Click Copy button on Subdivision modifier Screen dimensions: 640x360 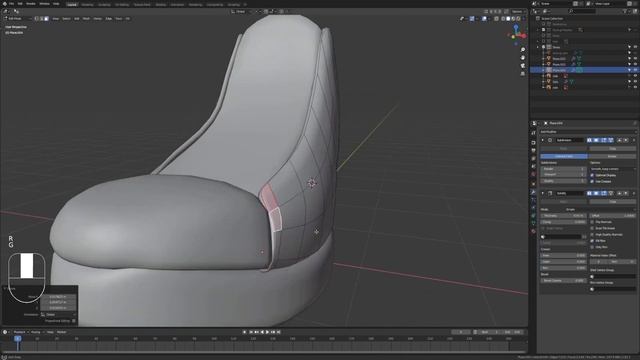(x=612, y=149)
